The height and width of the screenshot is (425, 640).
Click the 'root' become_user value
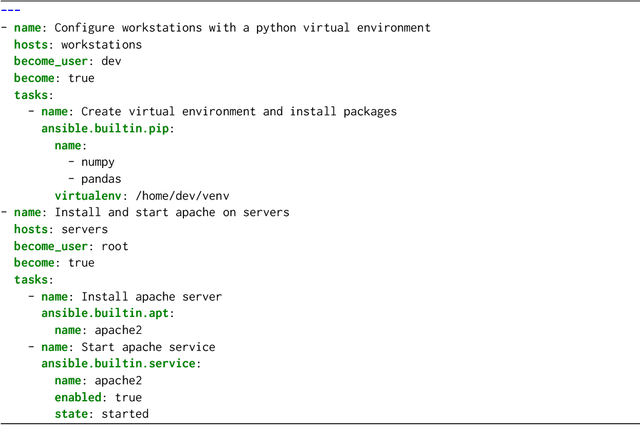[115, 246]
